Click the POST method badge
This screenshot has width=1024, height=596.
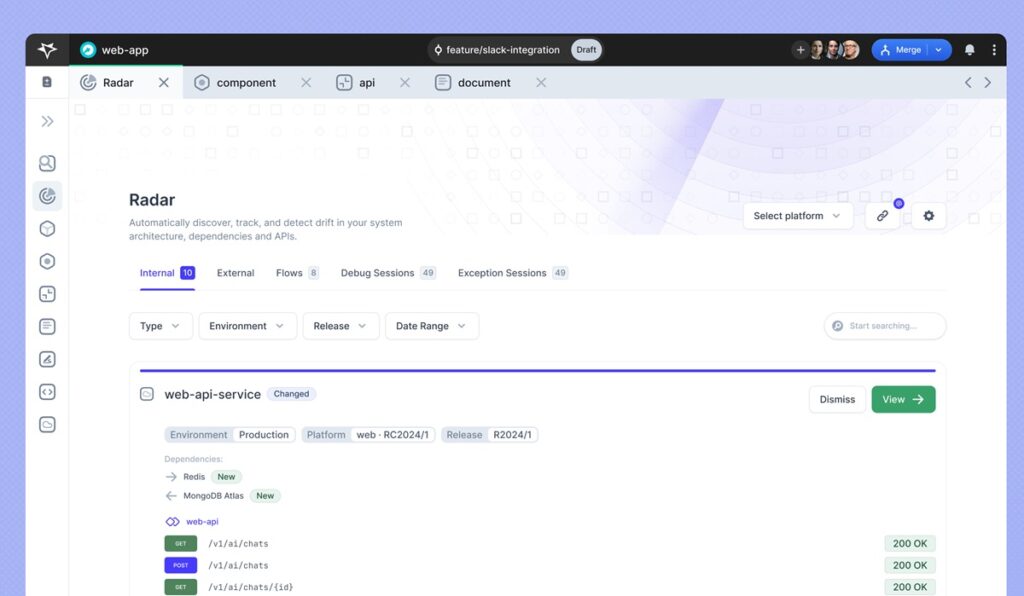click(x=180, y=565)
